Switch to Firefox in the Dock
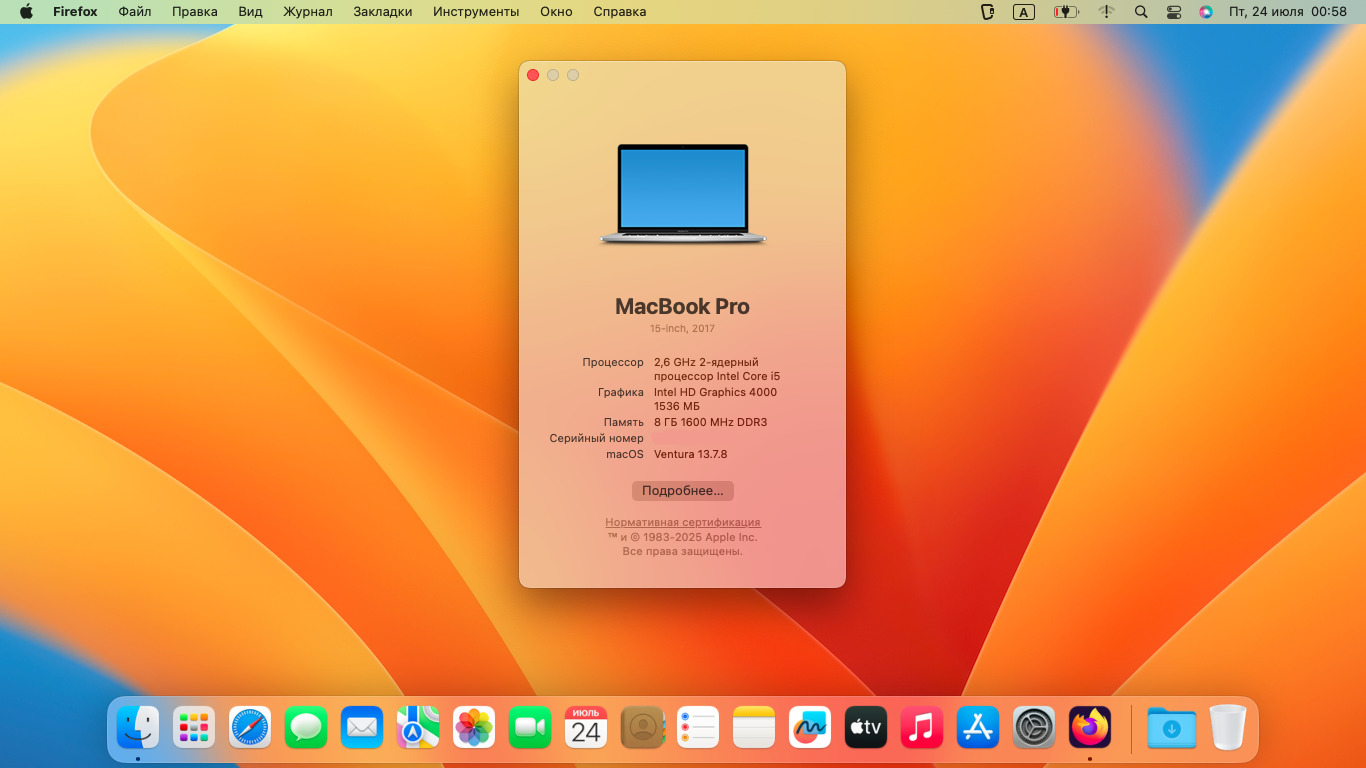This screenshot has width=1366, height=768. 1090,727
